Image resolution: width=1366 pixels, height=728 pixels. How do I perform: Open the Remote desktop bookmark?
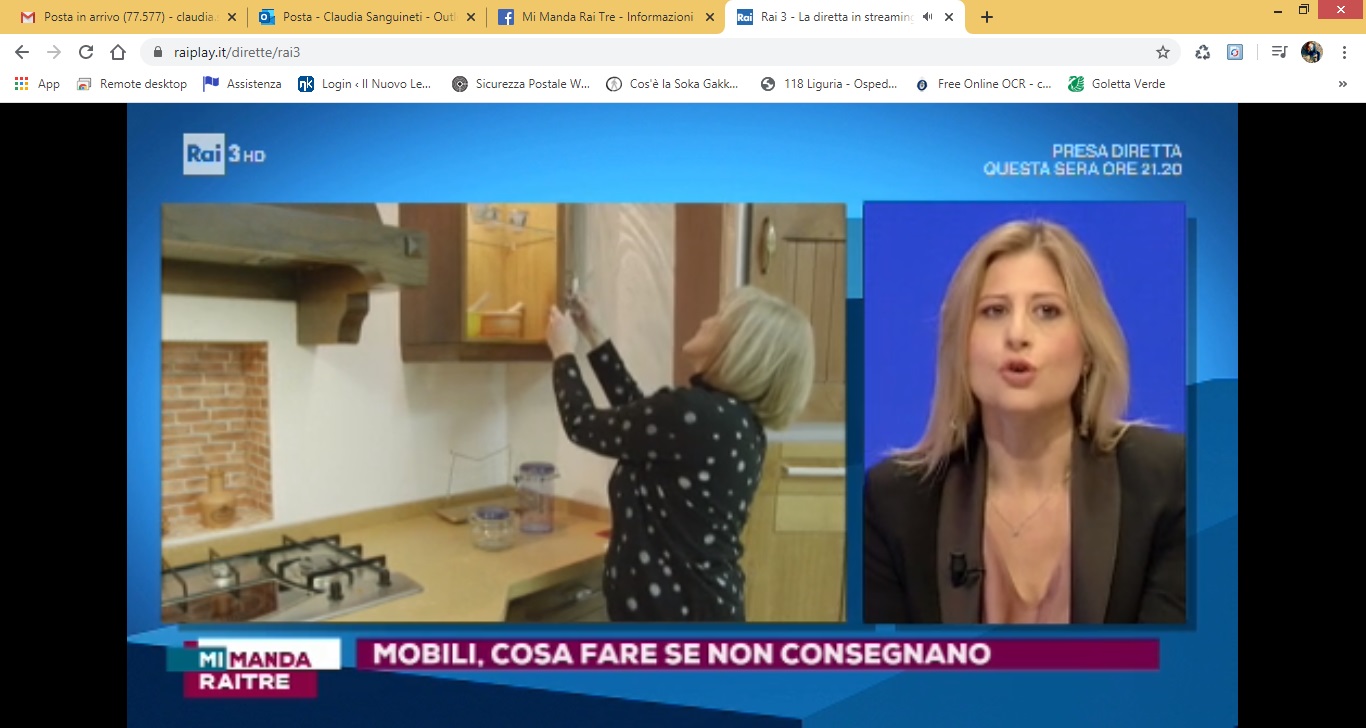[x=132, y=84]
